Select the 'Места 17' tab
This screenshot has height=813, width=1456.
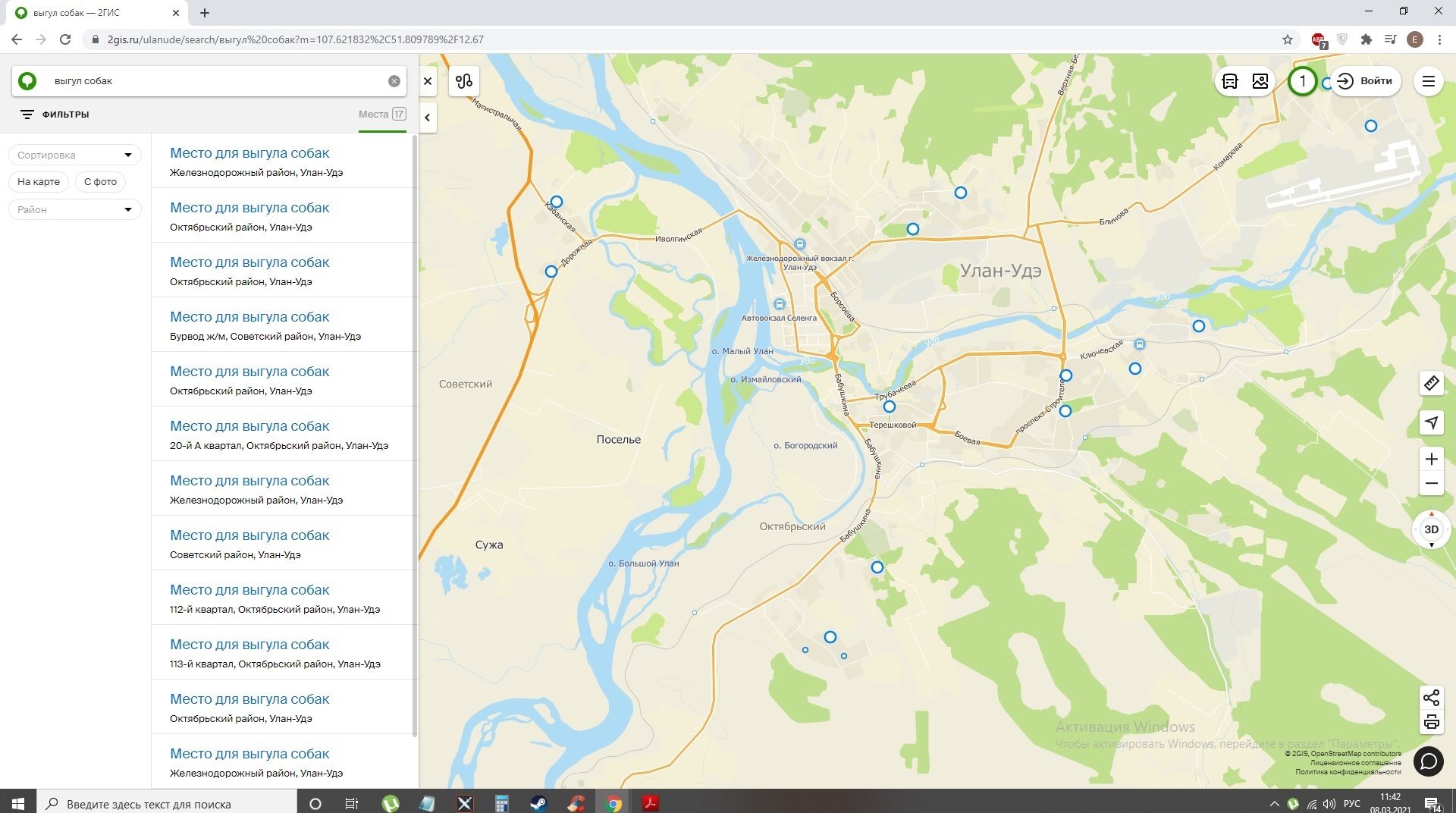pos(381,115)
